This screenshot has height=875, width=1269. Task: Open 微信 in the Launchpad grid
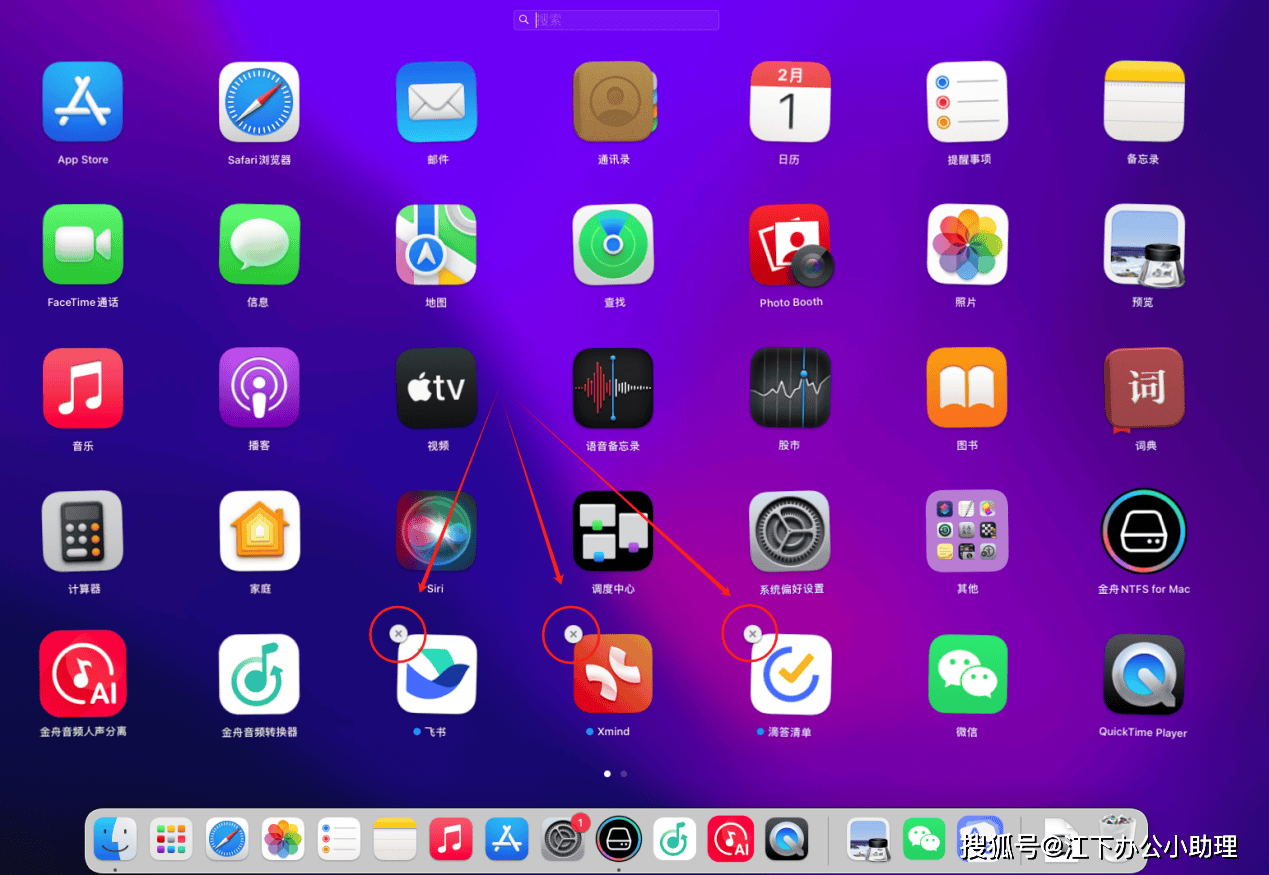point(967,674)
